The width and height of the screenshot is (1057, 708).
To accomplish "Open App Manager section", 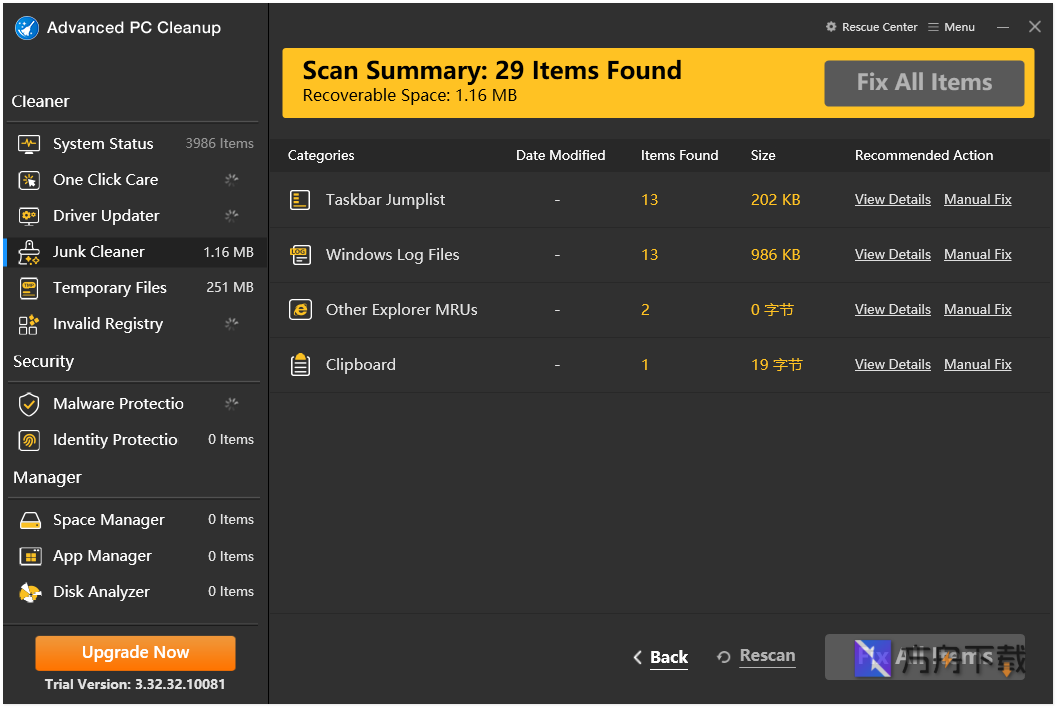I will tap(135, 556).
